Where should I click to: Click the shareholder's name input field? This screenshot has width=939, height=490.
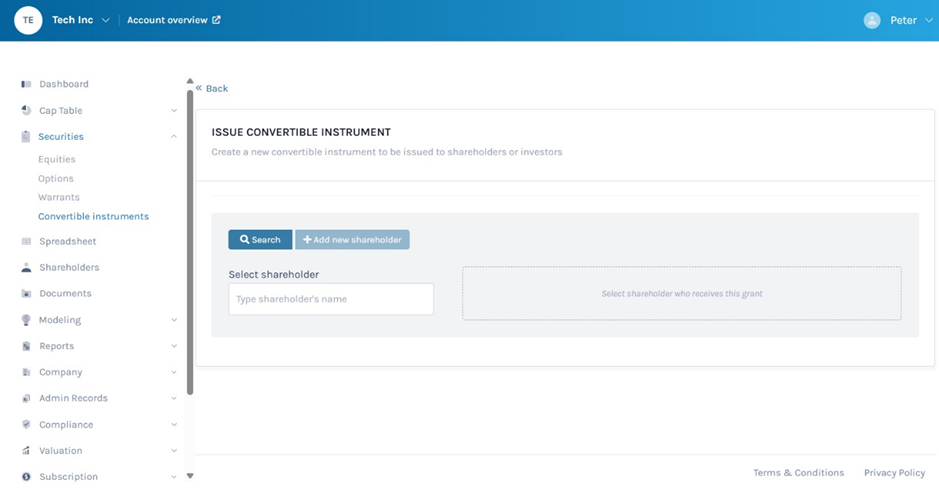point(331,299)
